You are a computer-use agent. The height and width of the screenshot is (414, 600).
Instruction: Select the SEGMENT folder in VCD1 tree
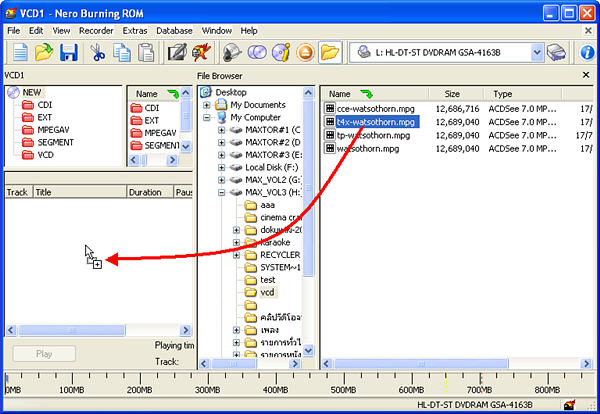click(x=55, y=142)
